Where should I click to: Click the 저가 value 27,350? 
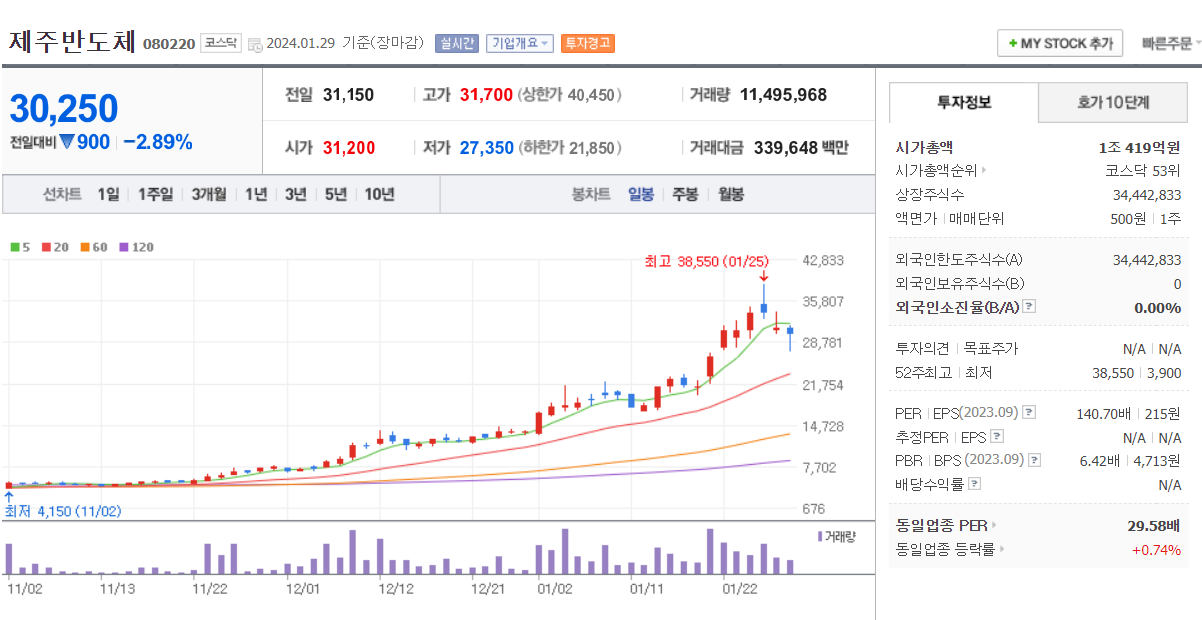tap(487, 148)
